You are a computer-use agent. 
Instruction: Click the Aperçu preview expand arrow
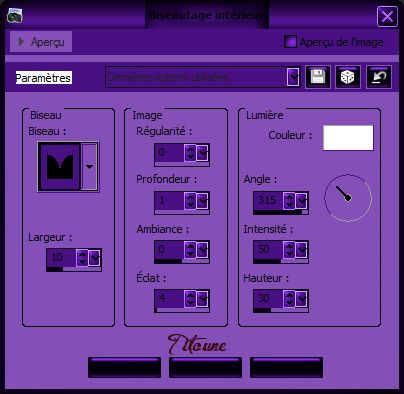click(x=21, y=42)
